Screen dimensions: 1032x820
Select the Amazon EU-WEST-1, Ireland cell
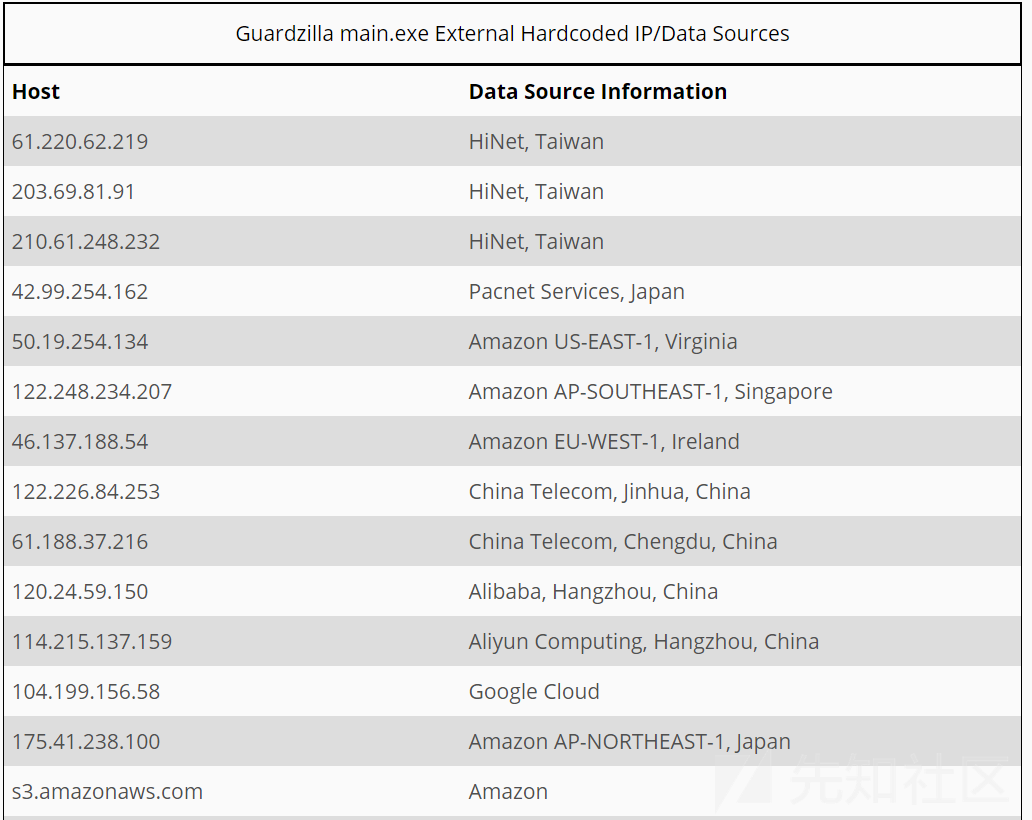click(604, 442)
